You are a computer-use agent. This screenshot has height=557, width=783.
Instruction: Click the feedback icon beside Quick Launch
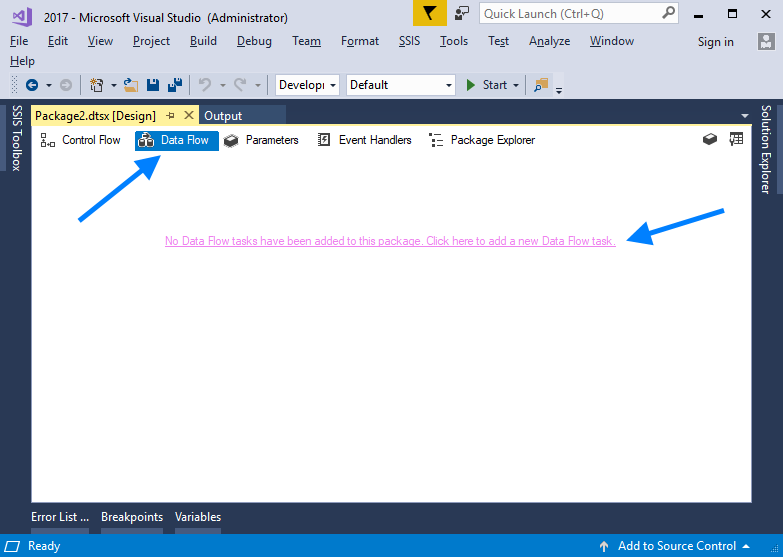tap(462, 13)
